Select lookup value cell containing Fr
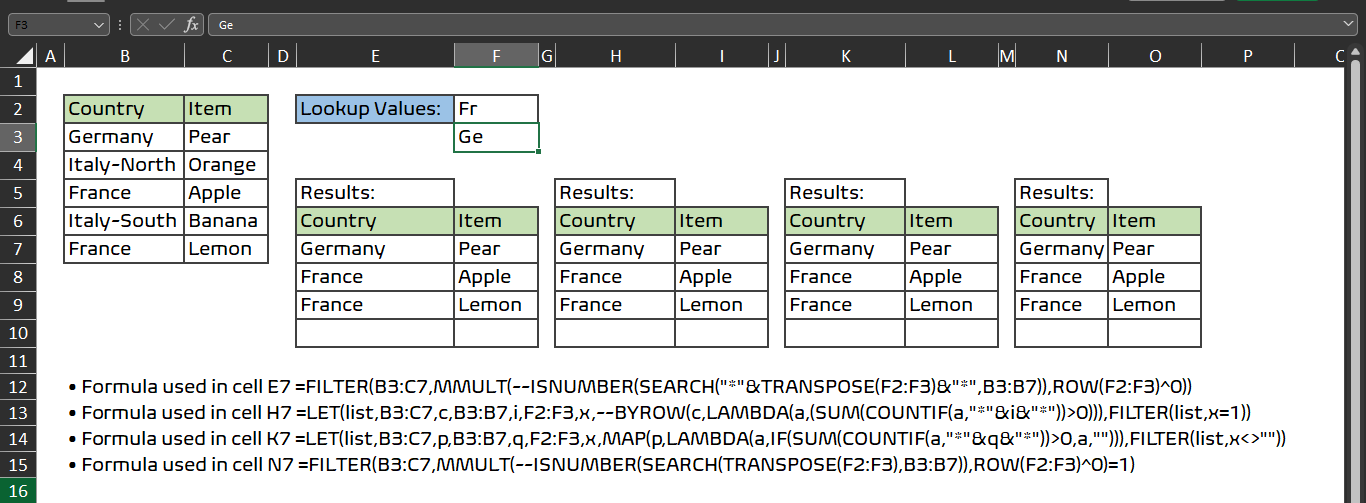This screenshot has height=503, width=1366. click(x=496, y=109)
